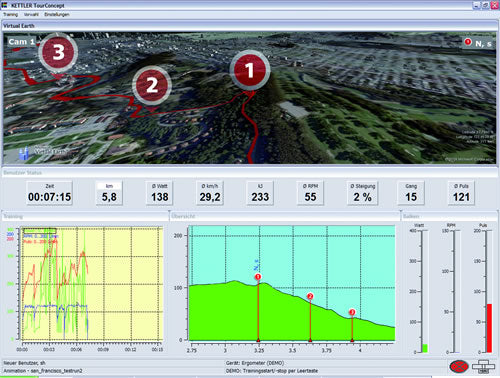This screenshot has width=500, height=378.
Task: Select the Ø RPM 55 readout
Action: coord(310,193)
